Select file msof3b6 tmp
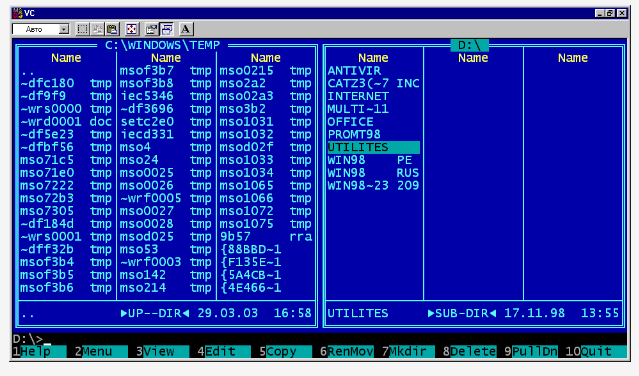Viewport: 639px width, 376px height. (x=66, y=288)
